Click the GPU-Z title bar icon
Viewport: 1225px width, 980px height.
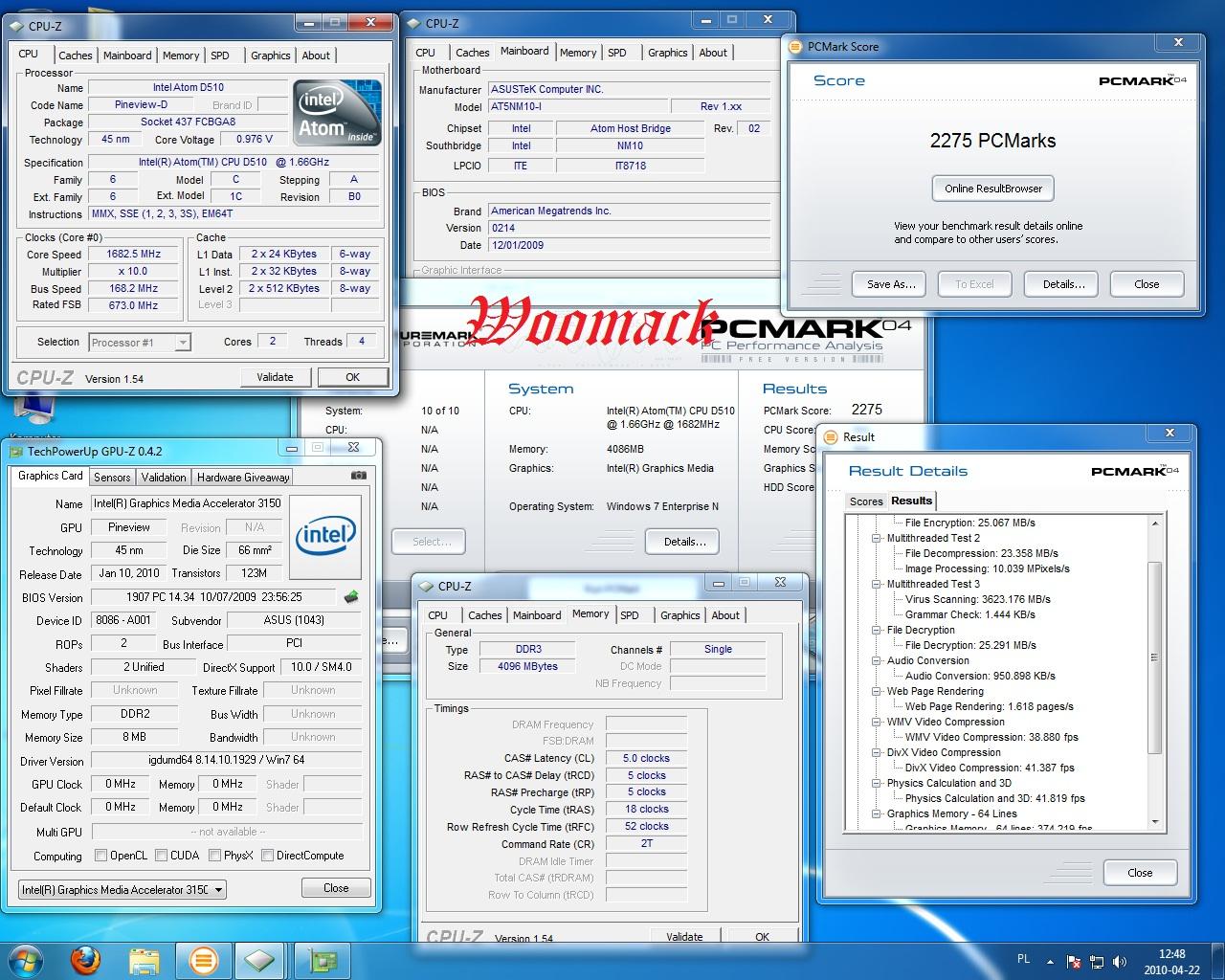point(15,452)
